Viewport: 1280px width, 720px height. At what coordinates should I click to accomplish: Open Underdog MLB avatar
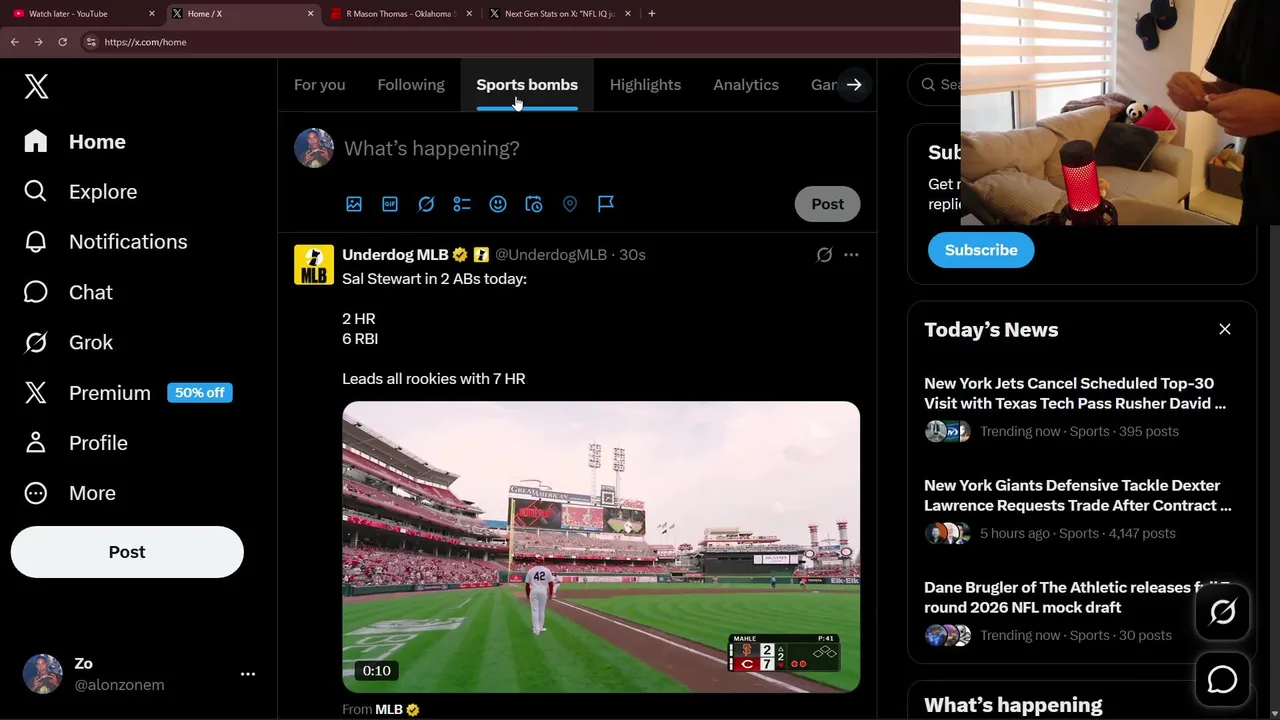point(314,265)
